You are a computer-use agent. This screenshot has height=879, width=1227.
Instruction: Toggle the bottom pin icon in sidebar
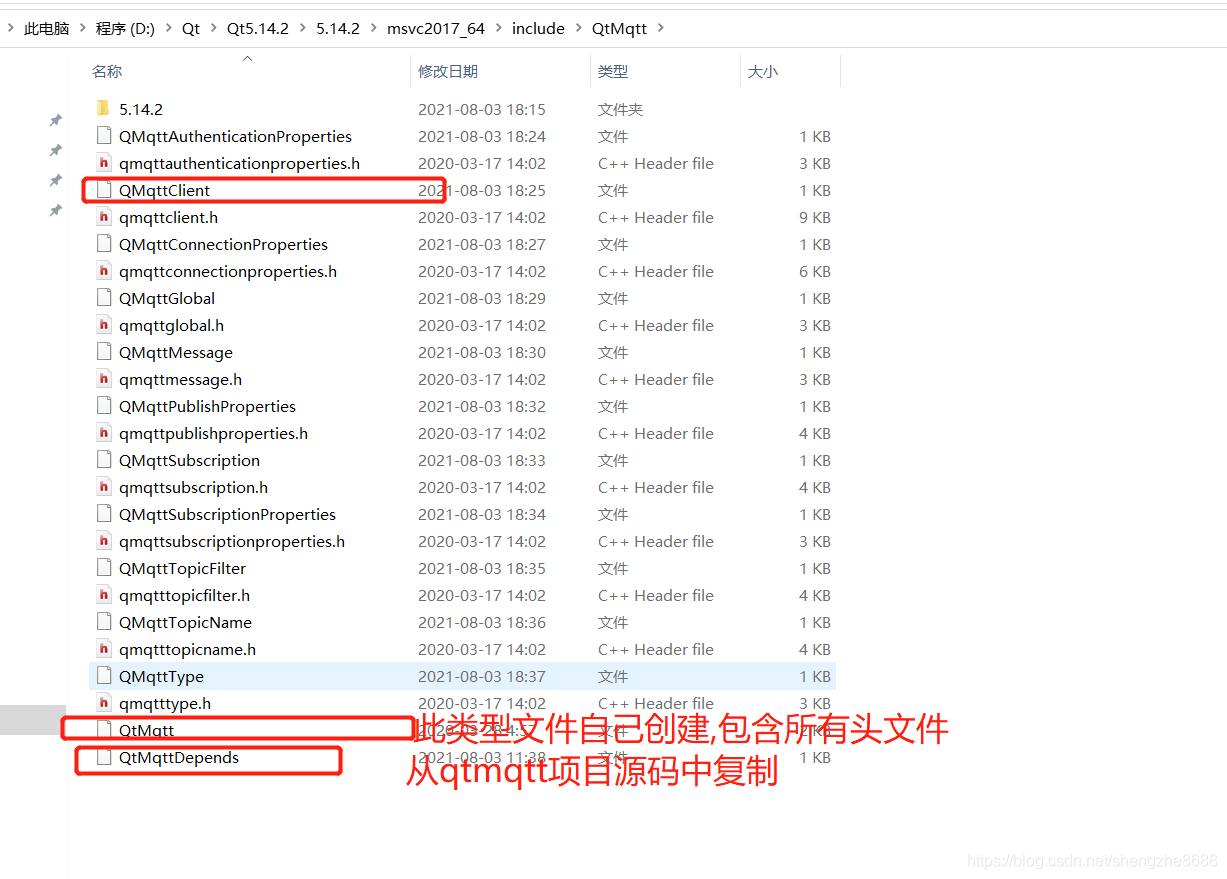coord(56,210)
